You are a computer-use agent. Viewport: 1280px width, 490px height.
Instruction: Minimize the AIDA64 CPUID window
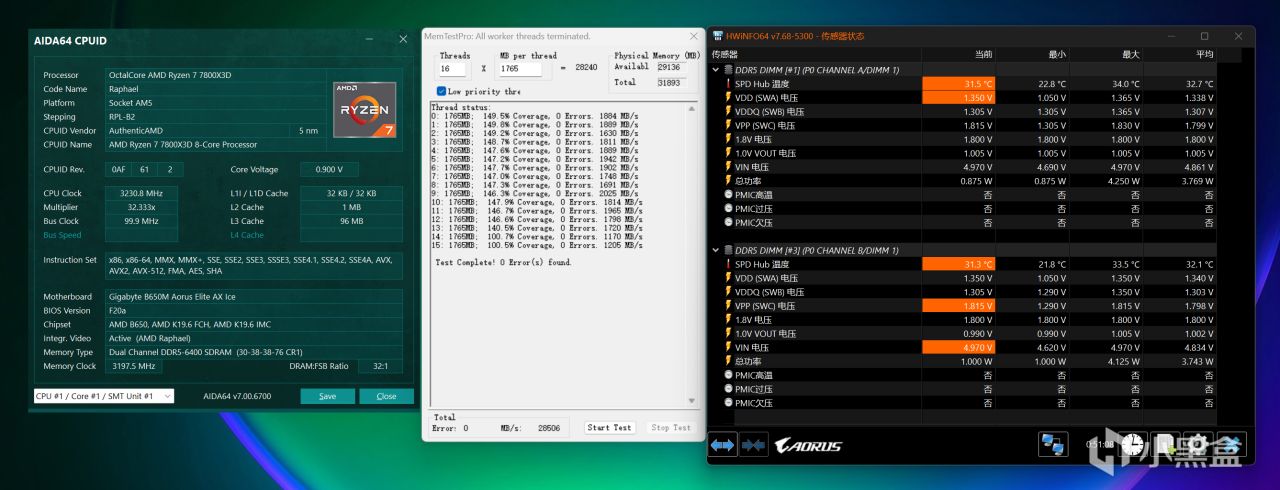click(371, 39)
